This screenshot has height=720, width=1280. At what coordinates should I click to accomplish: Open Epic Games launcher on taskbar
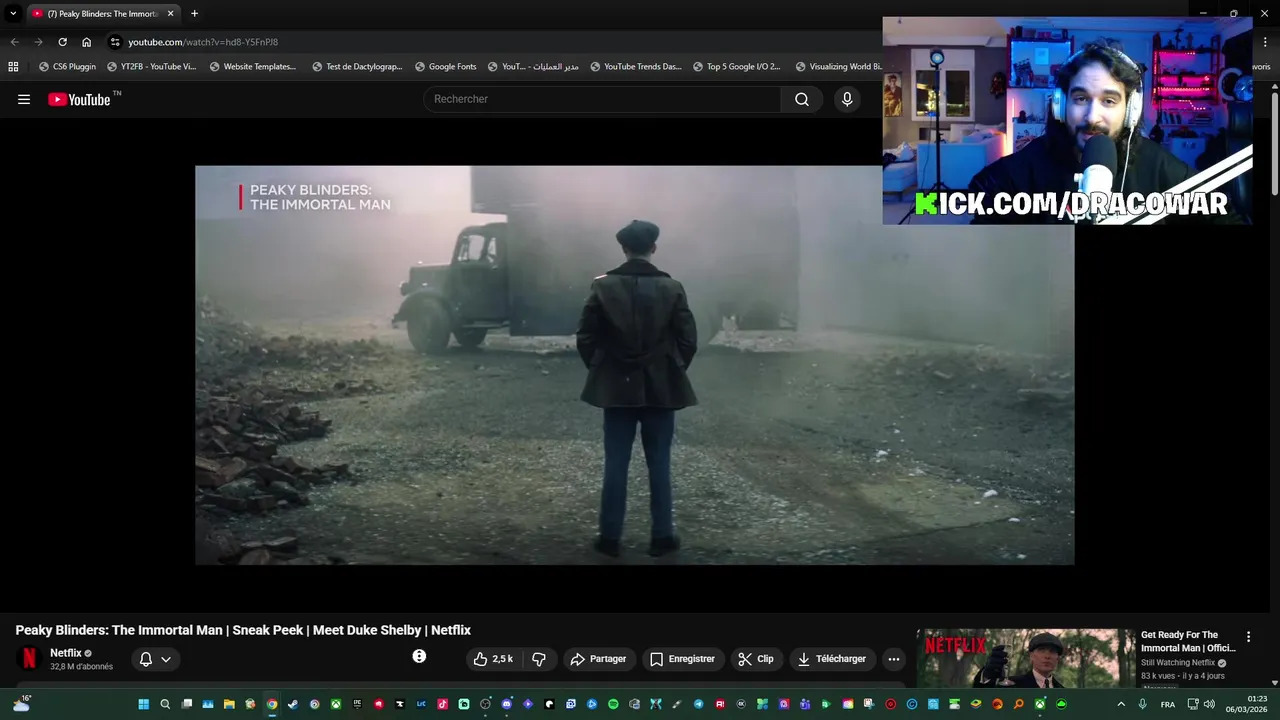357,704
